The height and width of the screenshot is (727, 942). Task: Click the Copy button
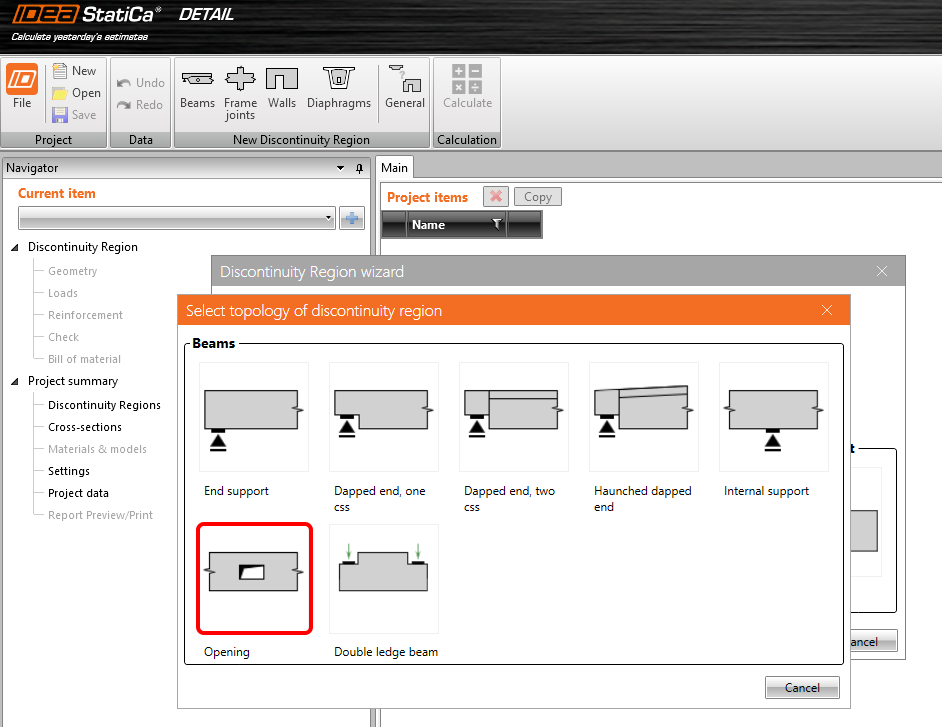pos(538,197)
